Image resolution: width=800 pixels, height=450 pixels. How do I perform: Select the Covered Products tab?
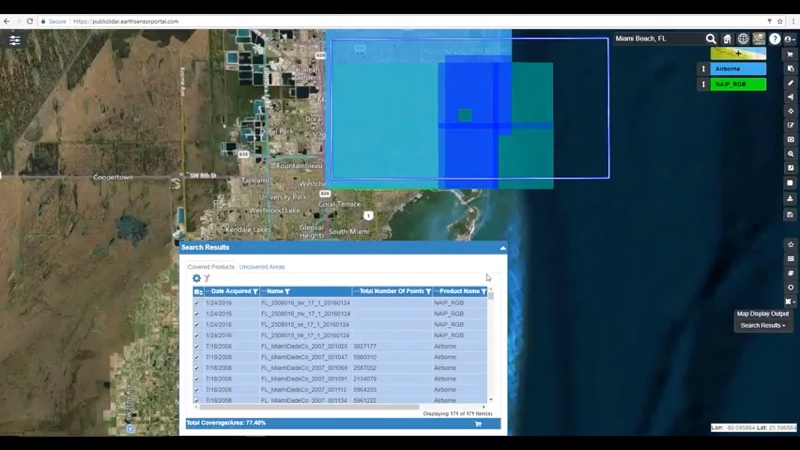click(211, 267)
